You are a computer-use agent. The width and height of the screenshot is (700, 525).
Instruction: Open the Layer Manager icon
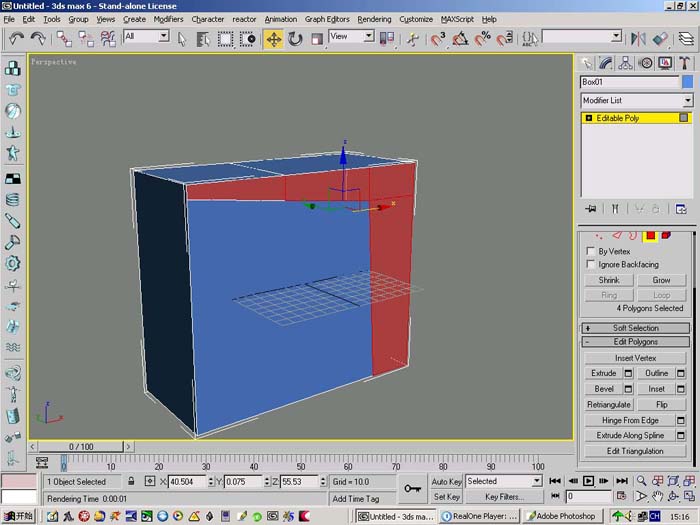(686, 39)
